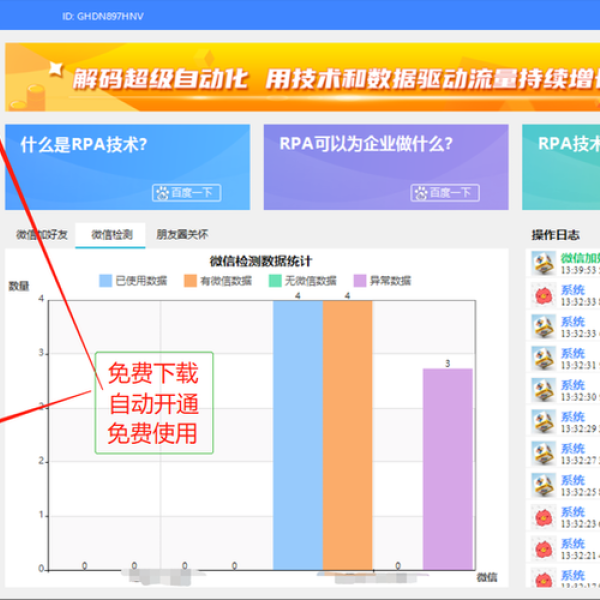
Task: Hide the 无微信数据 green legend series
Action: pos(275,281)
